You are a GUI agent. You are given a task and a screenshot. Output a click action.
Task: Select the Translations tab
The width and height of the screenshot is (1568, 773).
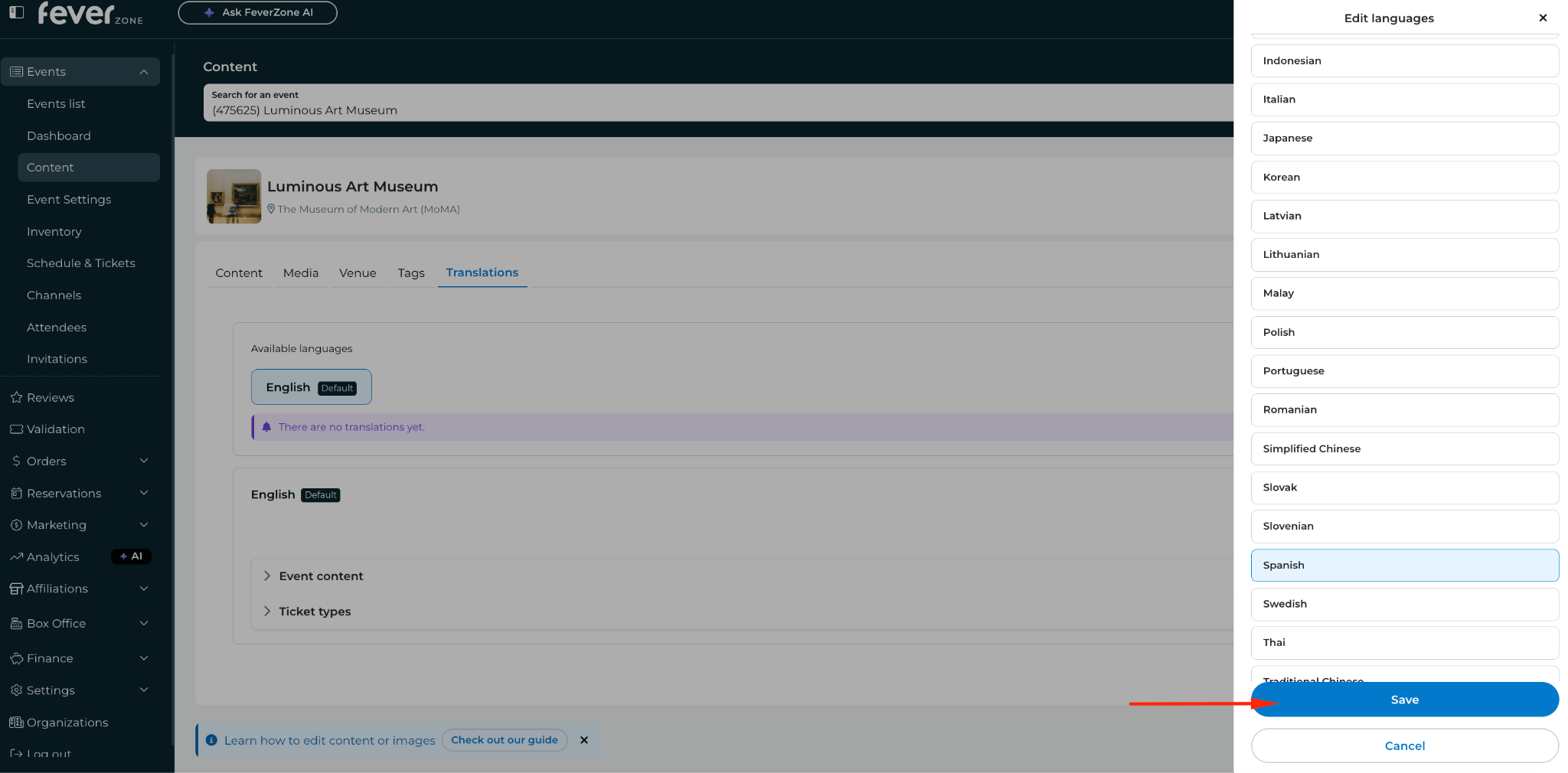click(482, 273)
